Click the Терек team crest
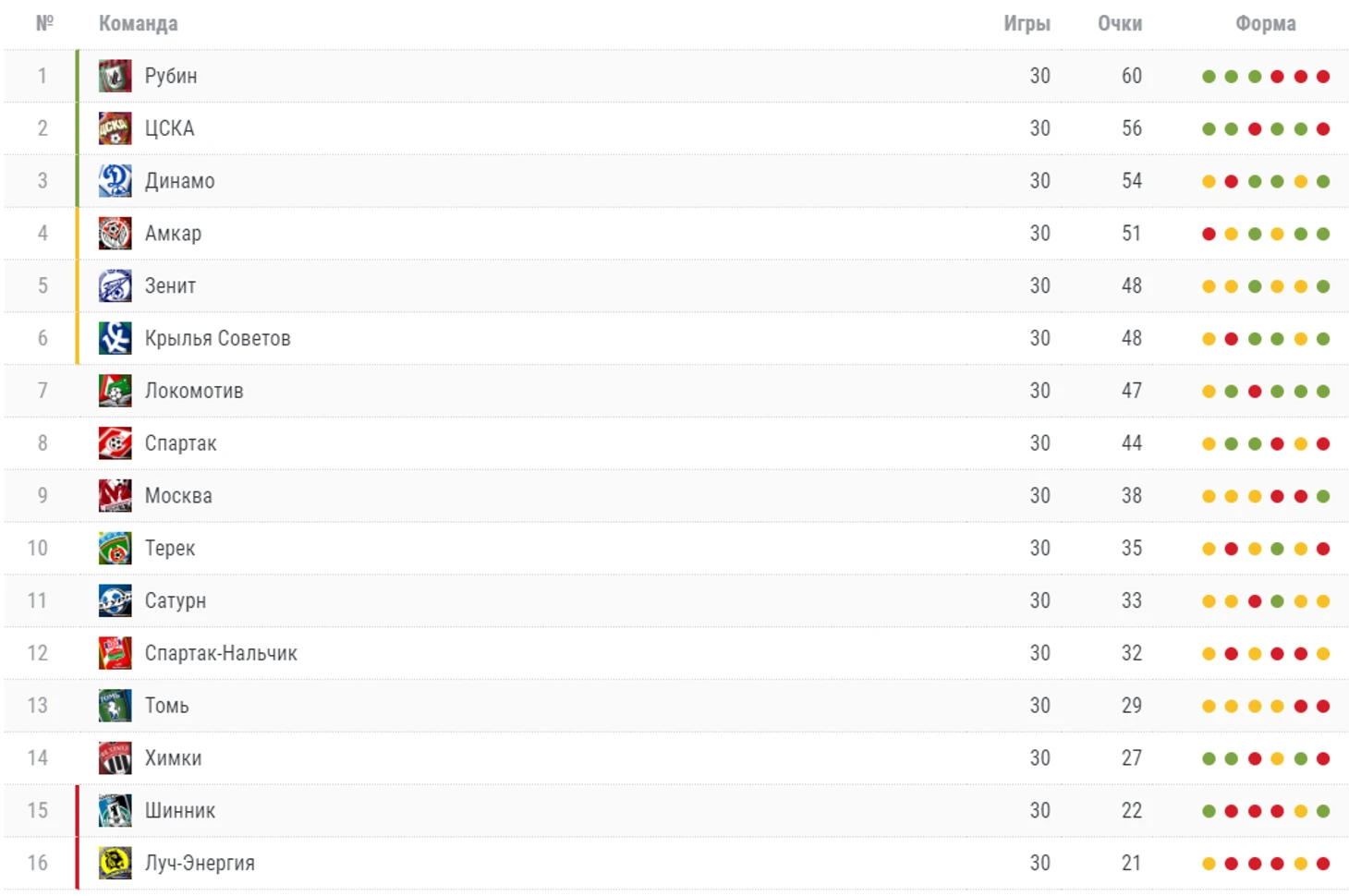This screenshot has width=1349, height=896. 115,549
